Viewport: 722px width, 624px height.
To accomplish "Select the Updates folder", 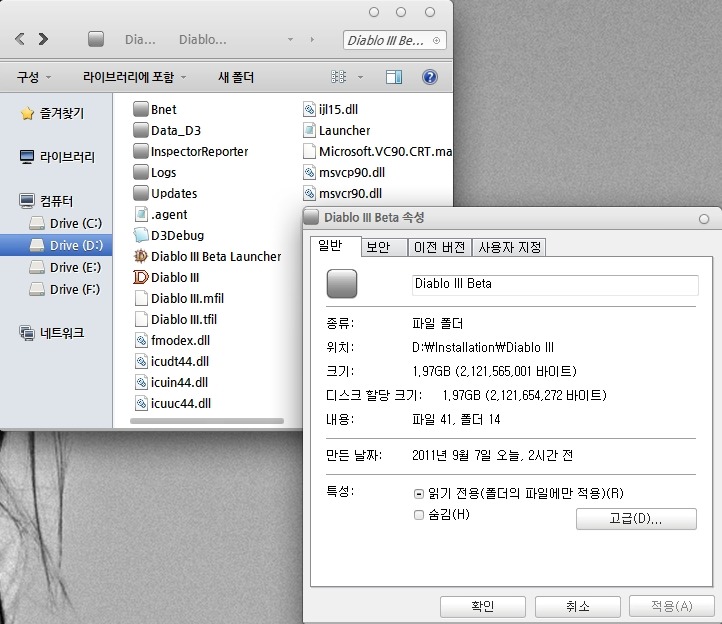I will 165,193.
